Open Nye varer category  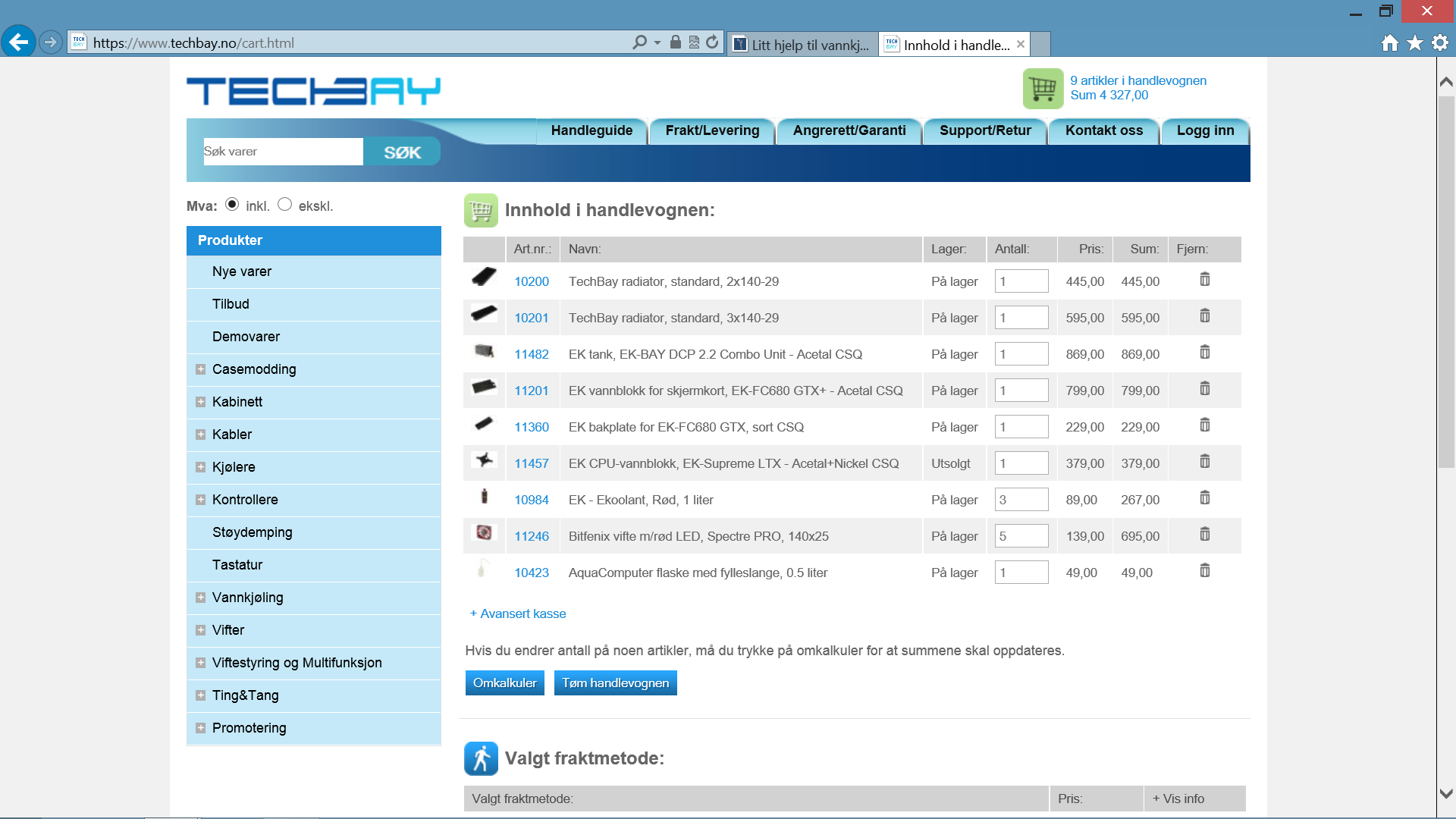[x=314, y=271]
